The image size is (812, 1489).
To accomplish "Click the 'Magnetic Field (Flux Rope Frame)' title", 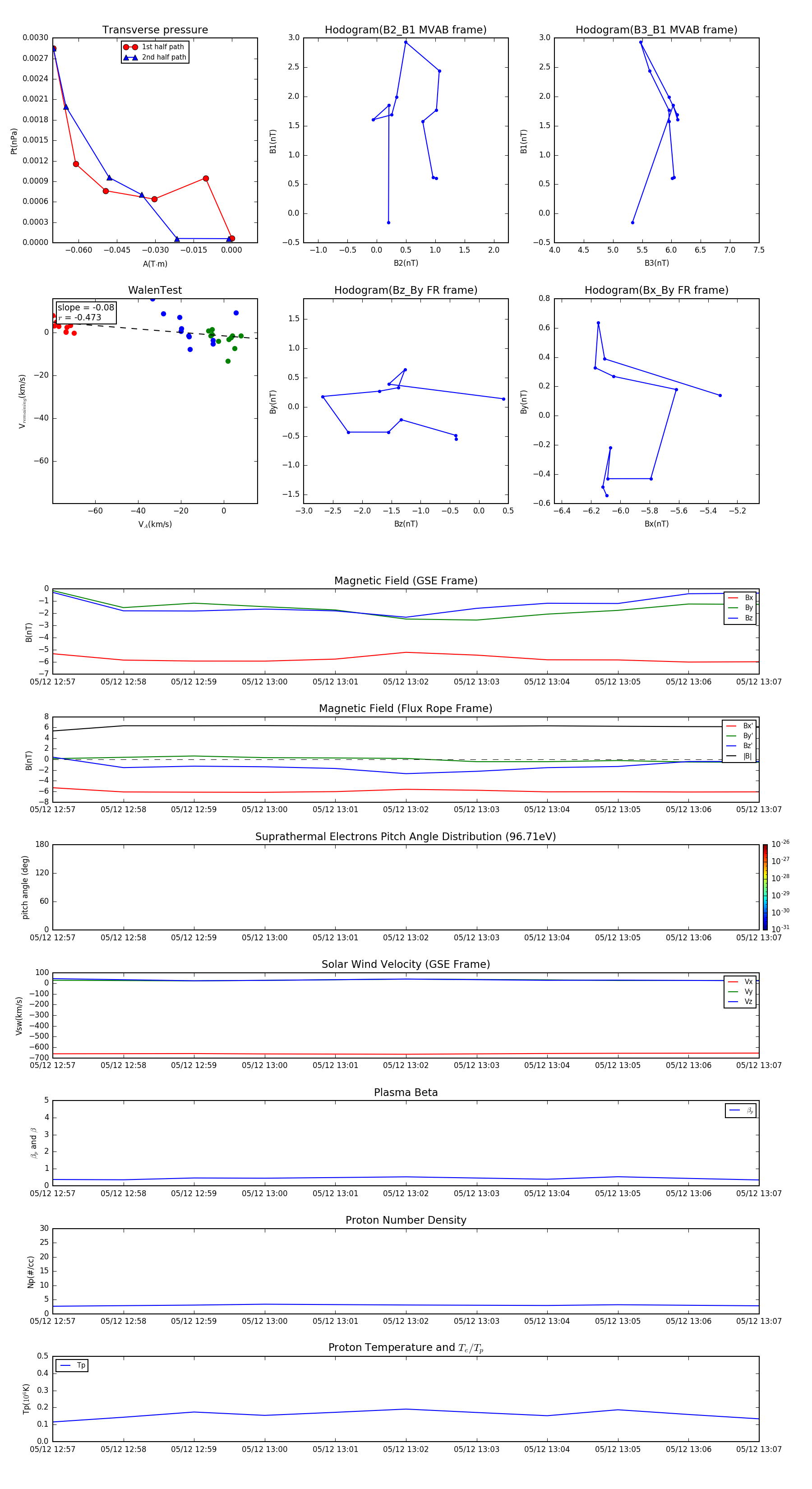I will tap(406, 709).
